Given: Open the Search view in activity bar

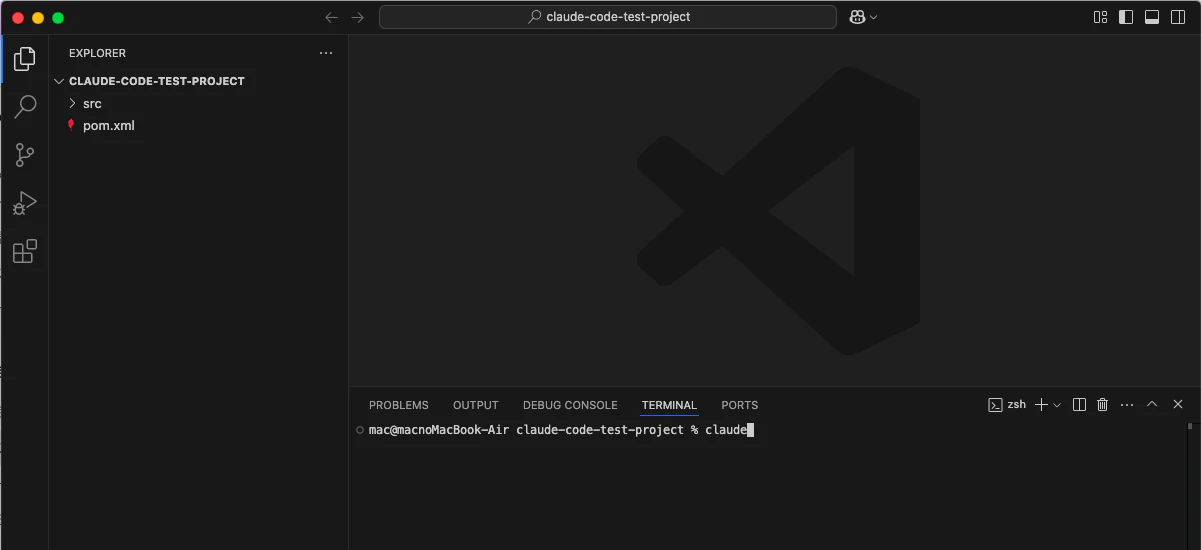Looking at the screenshot, I should [24, 107].
